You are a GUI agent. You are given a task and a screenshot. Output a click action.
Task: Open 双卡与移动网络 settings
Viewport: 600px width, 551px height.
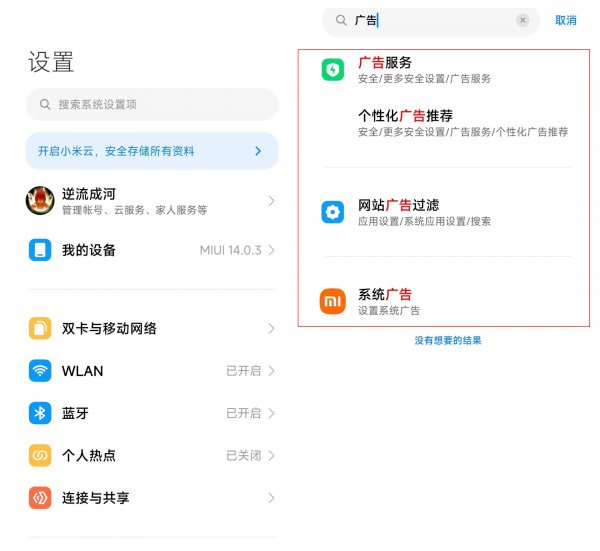152,328
